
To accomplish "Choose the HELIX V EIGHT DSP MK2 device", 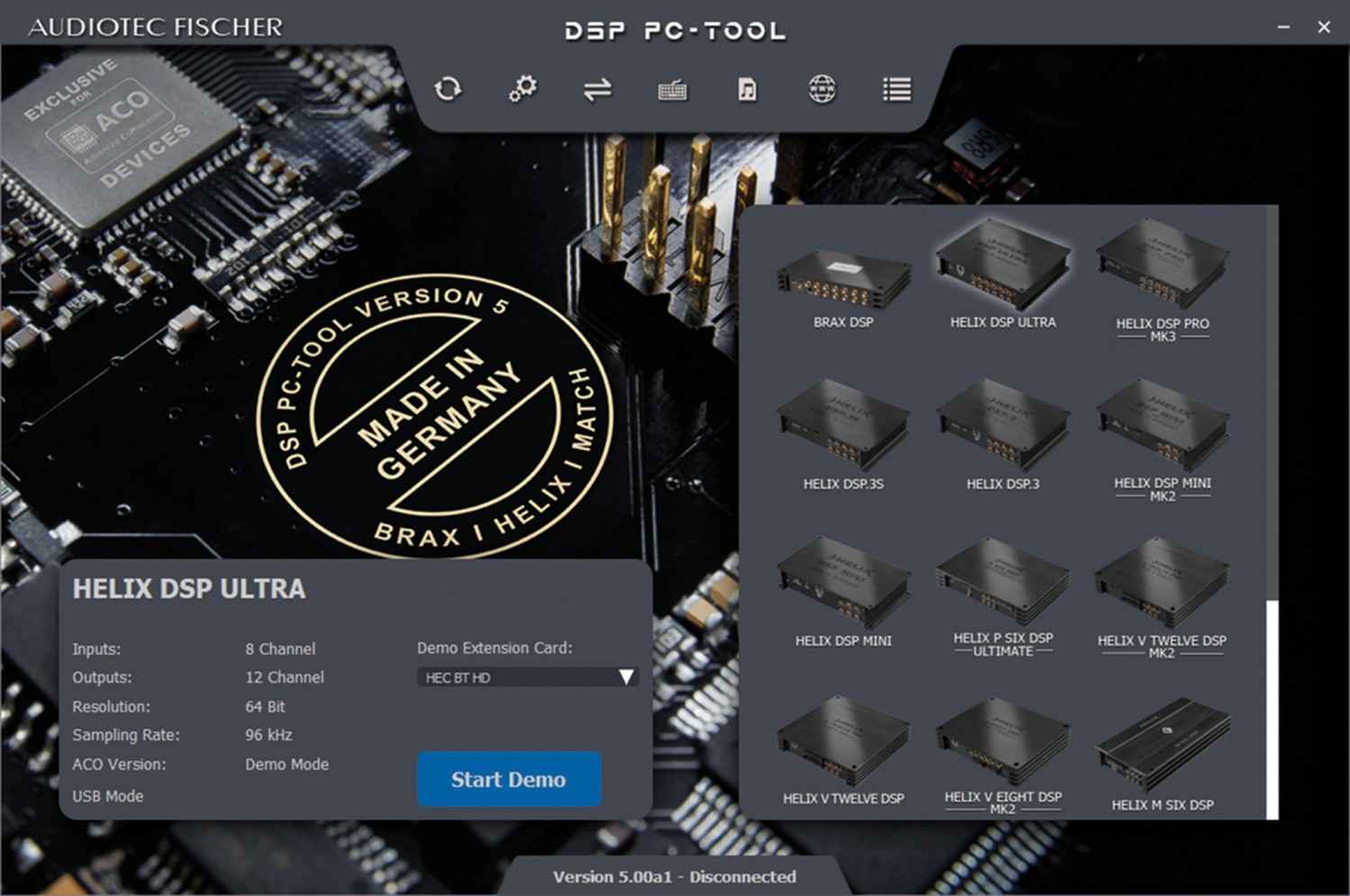I will click(x=1003, y=756).
